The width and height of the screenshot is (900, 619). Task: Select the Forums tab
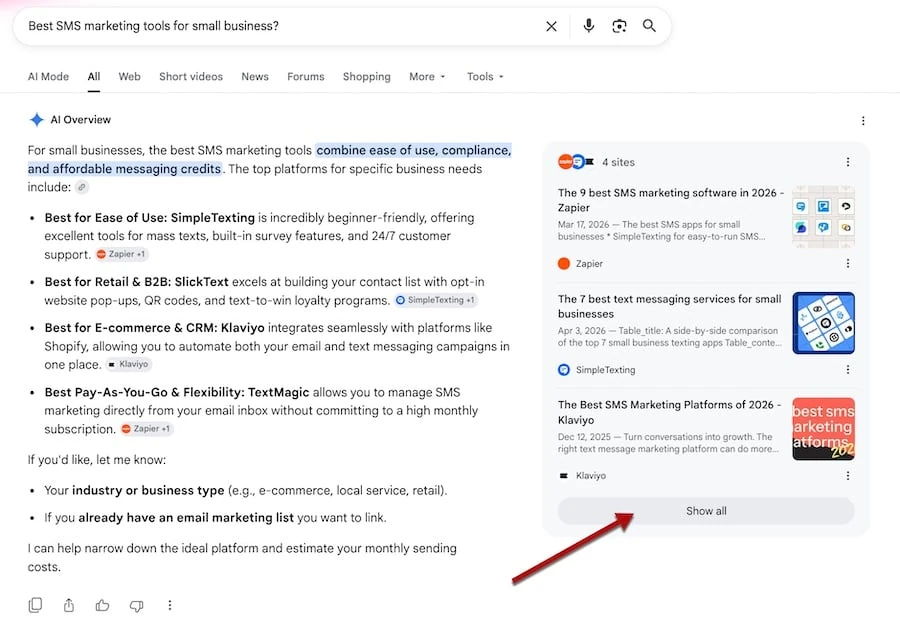[305, 76]
